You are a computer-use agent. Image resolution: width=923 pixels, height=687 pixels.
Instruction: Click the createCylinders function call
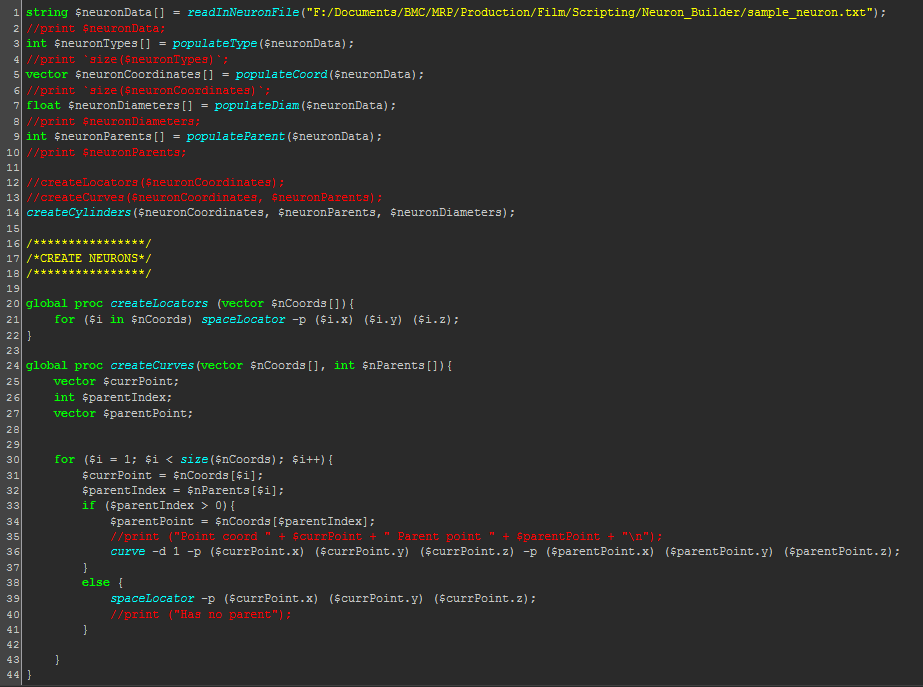[78, 213]
